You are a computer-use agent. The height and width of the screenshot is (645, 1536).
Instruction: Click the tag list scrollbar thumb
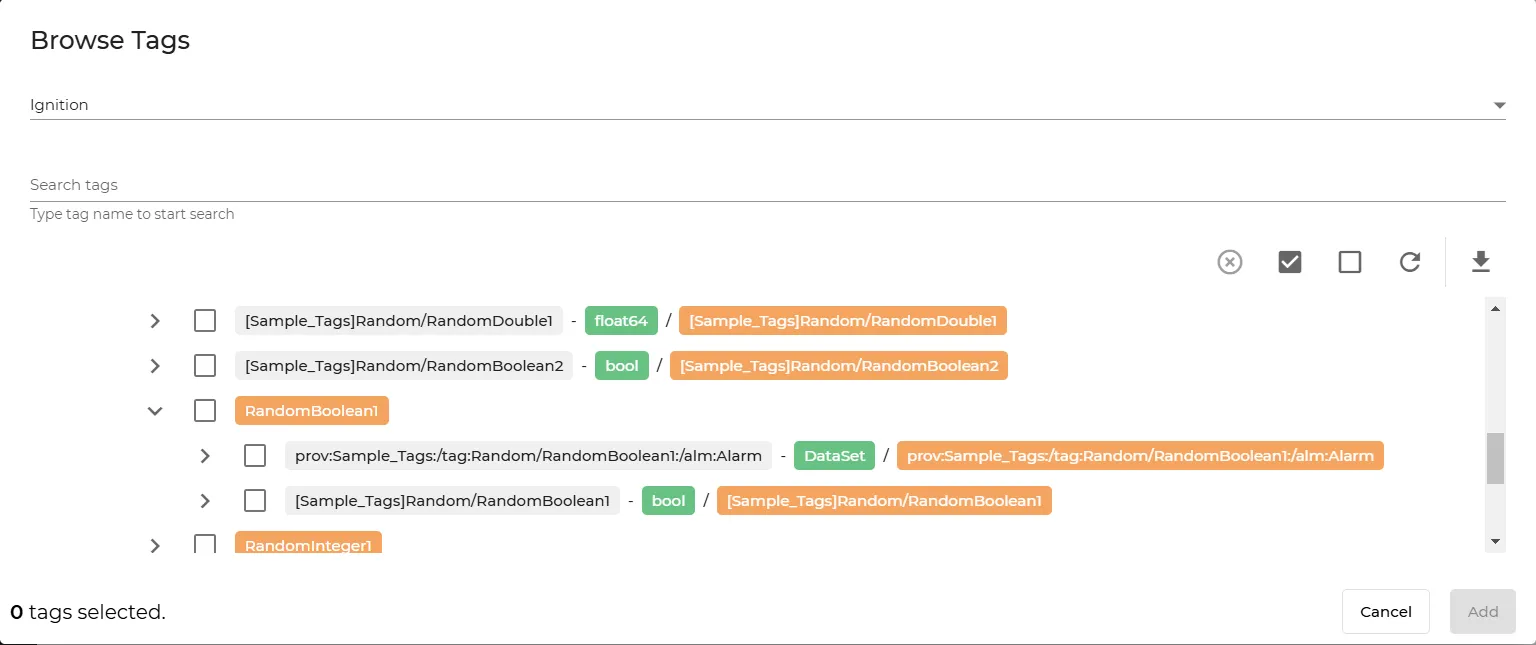click(x=1495, y=458)
